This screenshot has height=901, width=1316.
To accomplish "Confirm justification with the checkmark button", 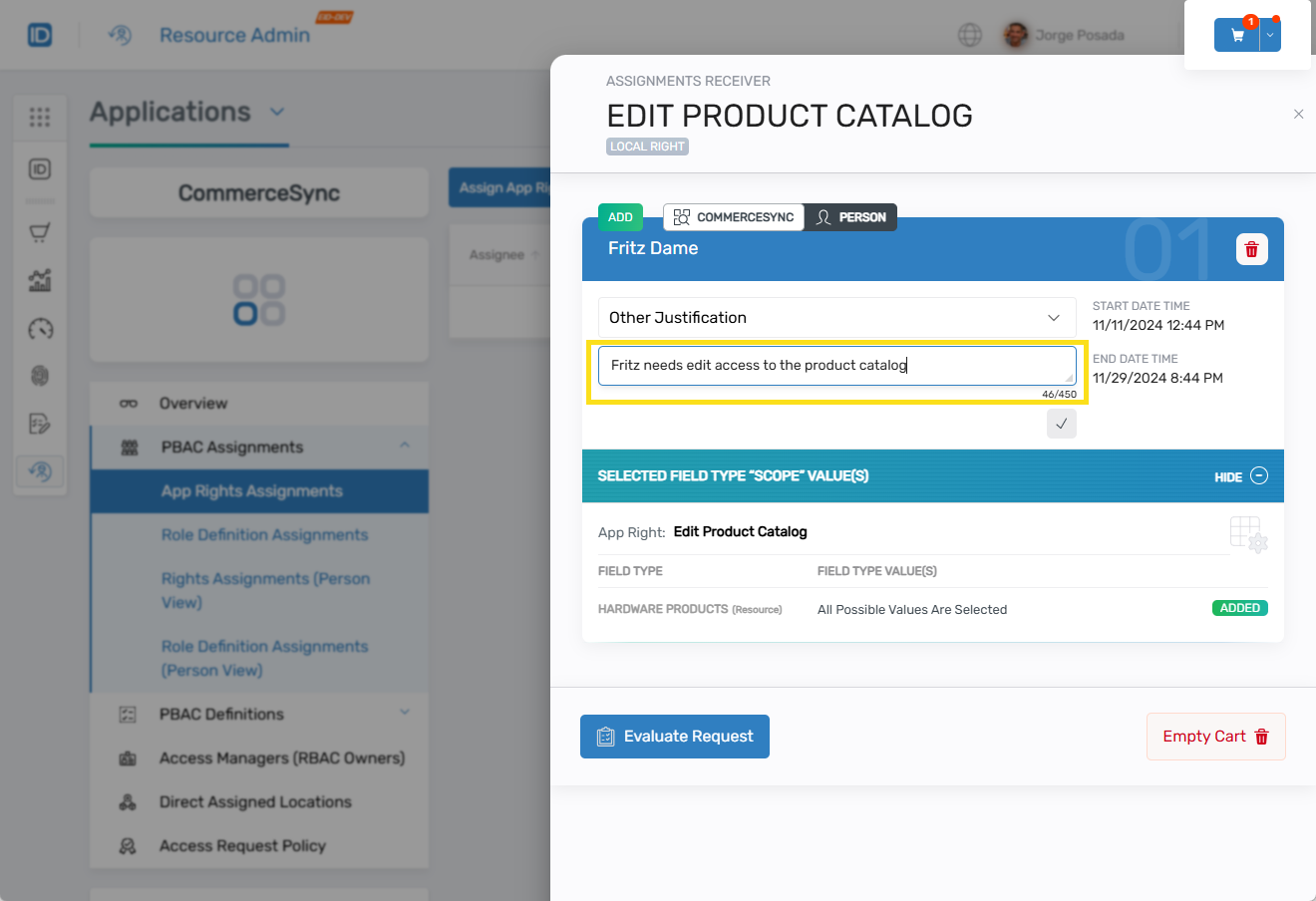I will point(1061,424).
